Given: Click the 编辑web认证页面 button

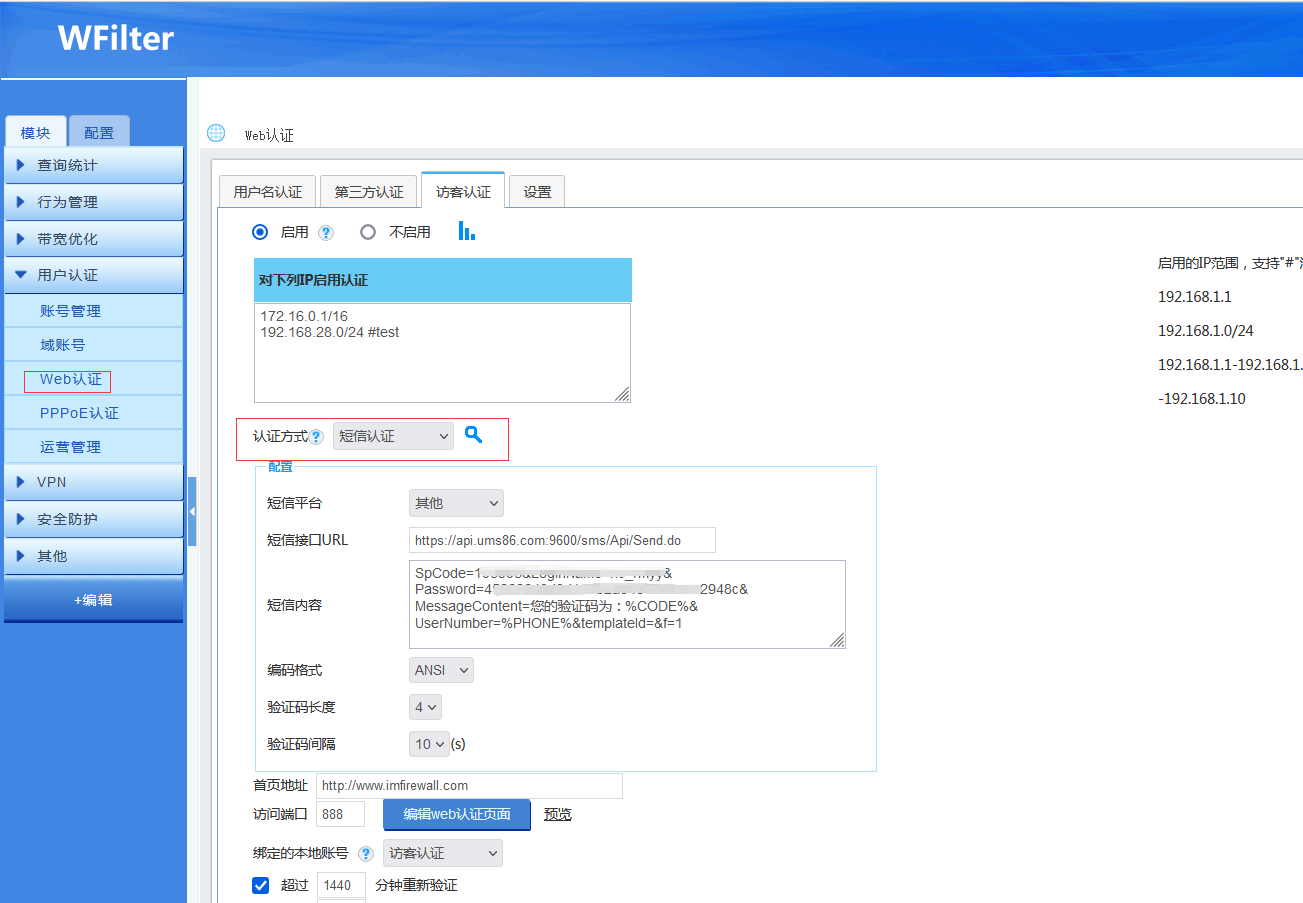Looking at the screenshot, I should click(456, 814).
